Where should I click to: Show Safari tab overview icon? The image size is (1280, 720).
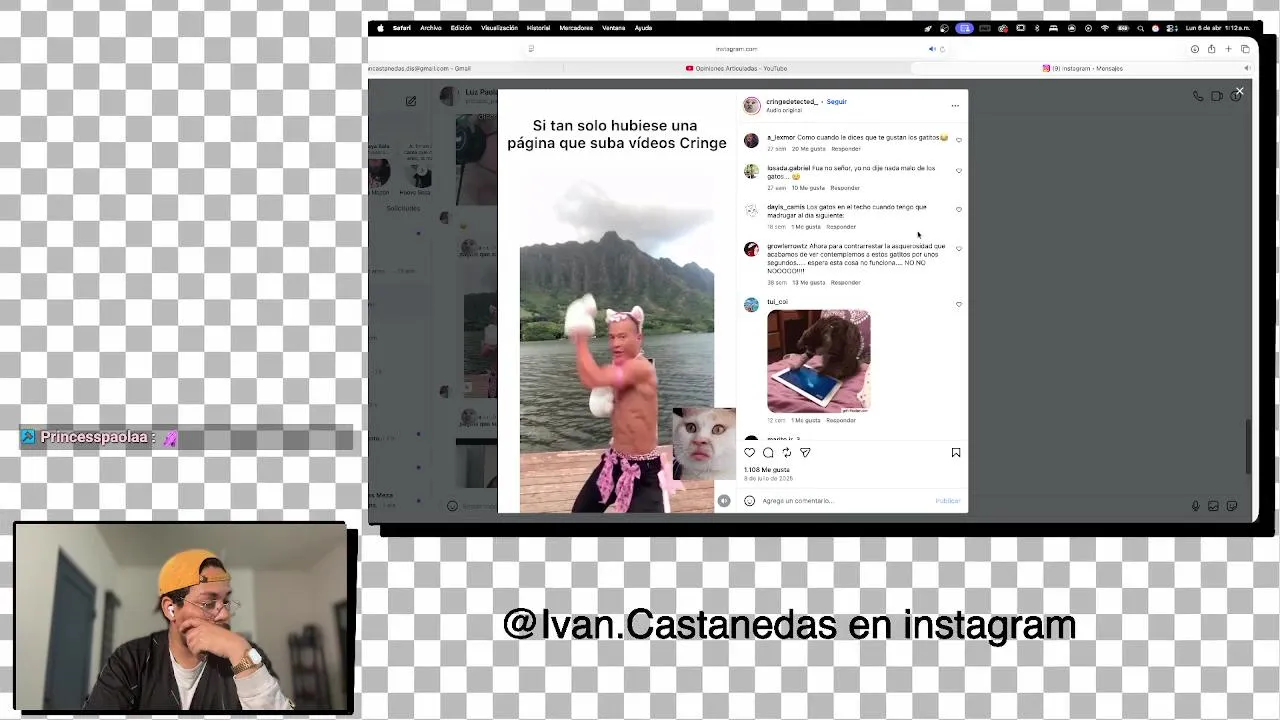tap(1245, 49)
